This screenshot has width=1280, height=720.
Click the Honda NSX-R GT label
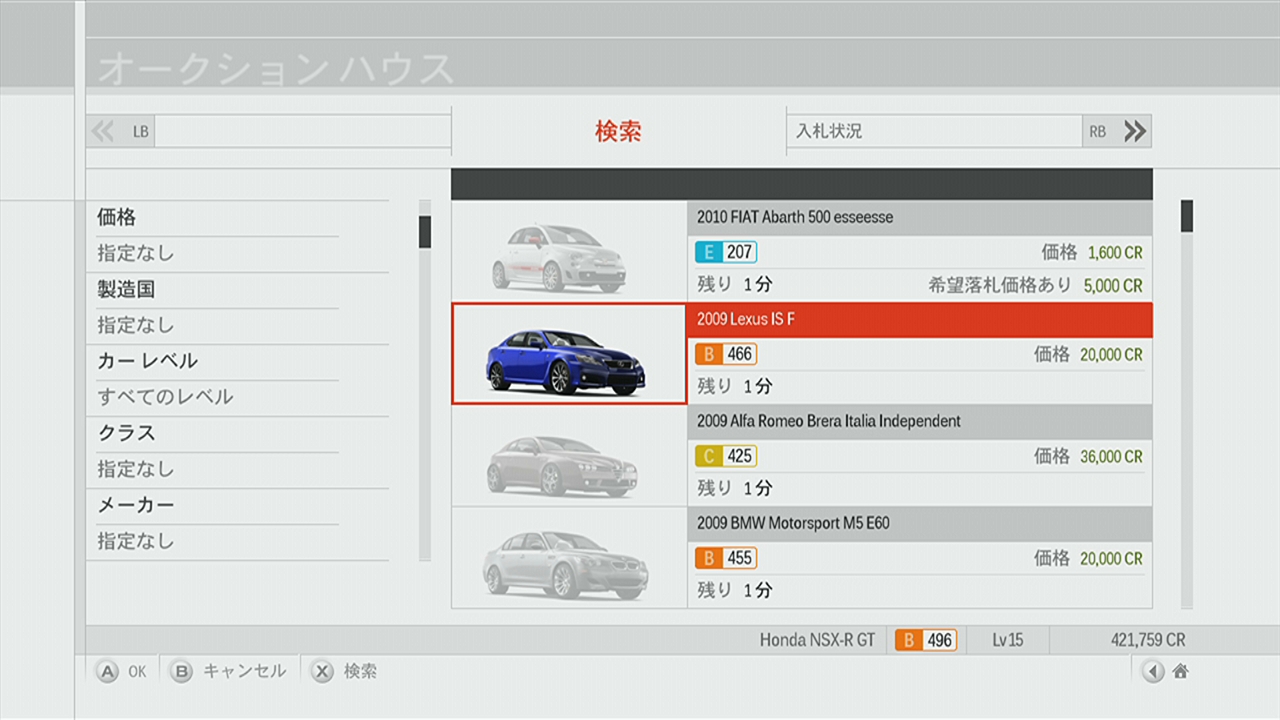pyautogui.click(x=817, y=640)
